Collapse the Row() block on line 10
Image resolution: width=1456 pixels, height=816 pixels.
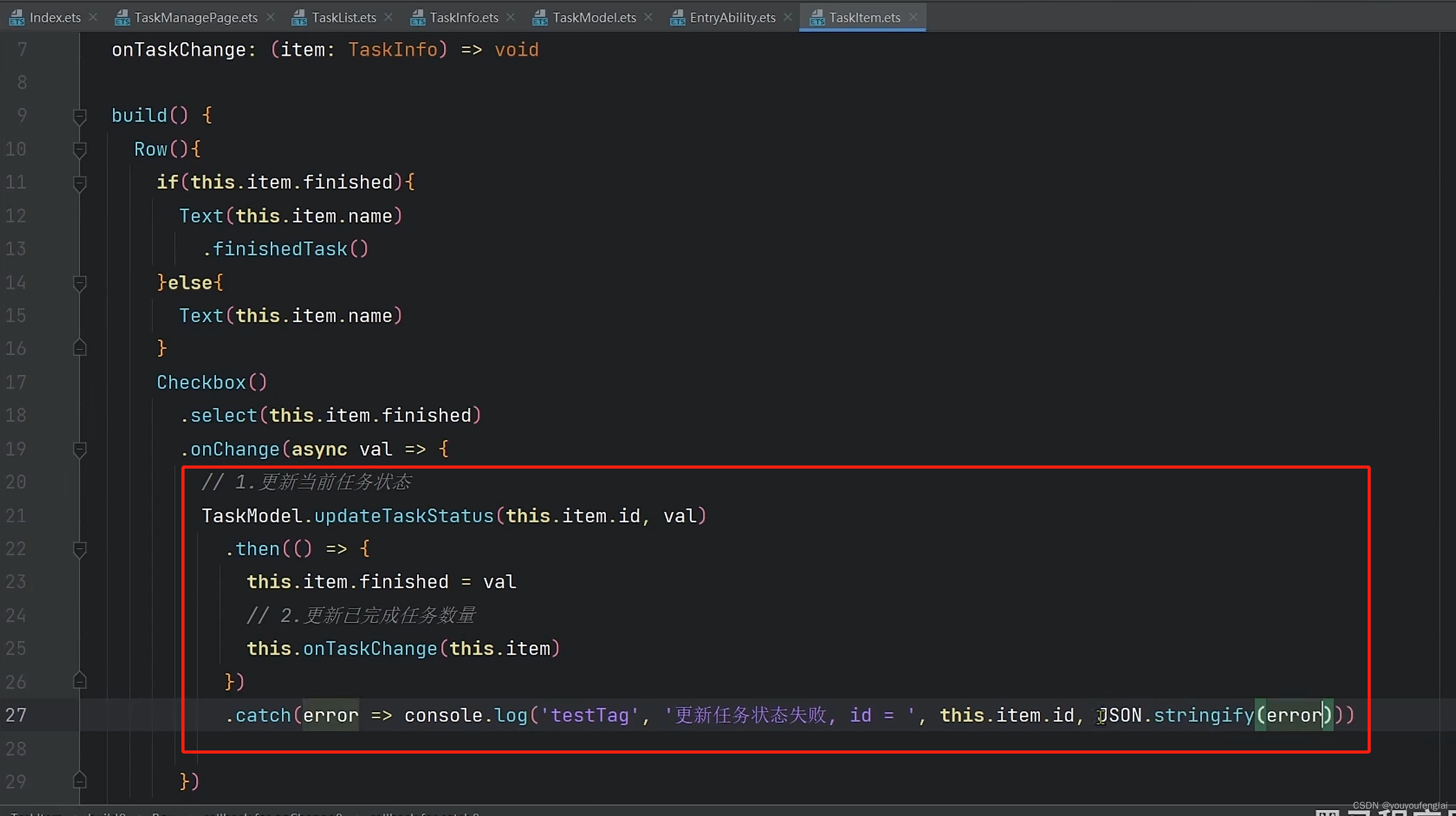tap(80, 150)
